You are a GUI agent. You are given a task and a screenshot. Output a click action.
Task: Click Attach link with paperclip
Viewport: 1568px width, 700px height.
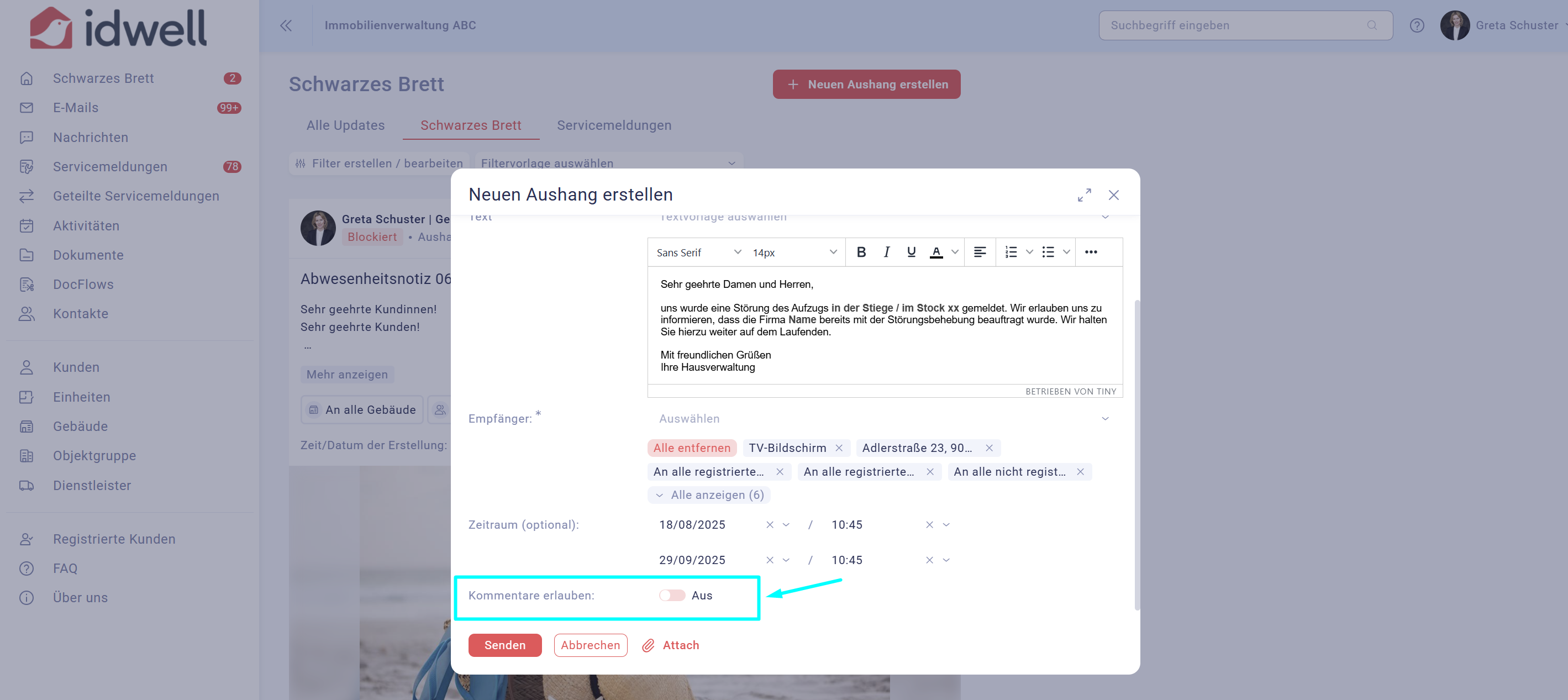(x=670, y=645)
